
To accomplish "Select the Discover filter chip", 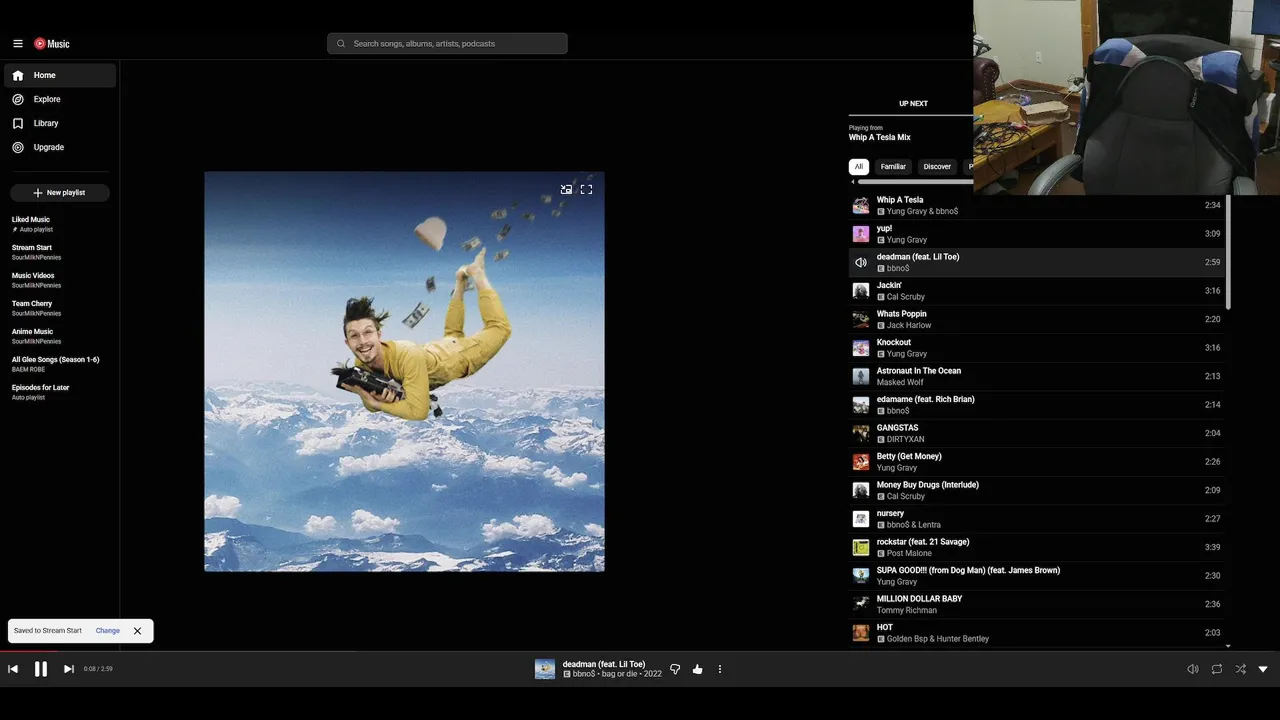I will pyautogui.click(x=937, y=167).
